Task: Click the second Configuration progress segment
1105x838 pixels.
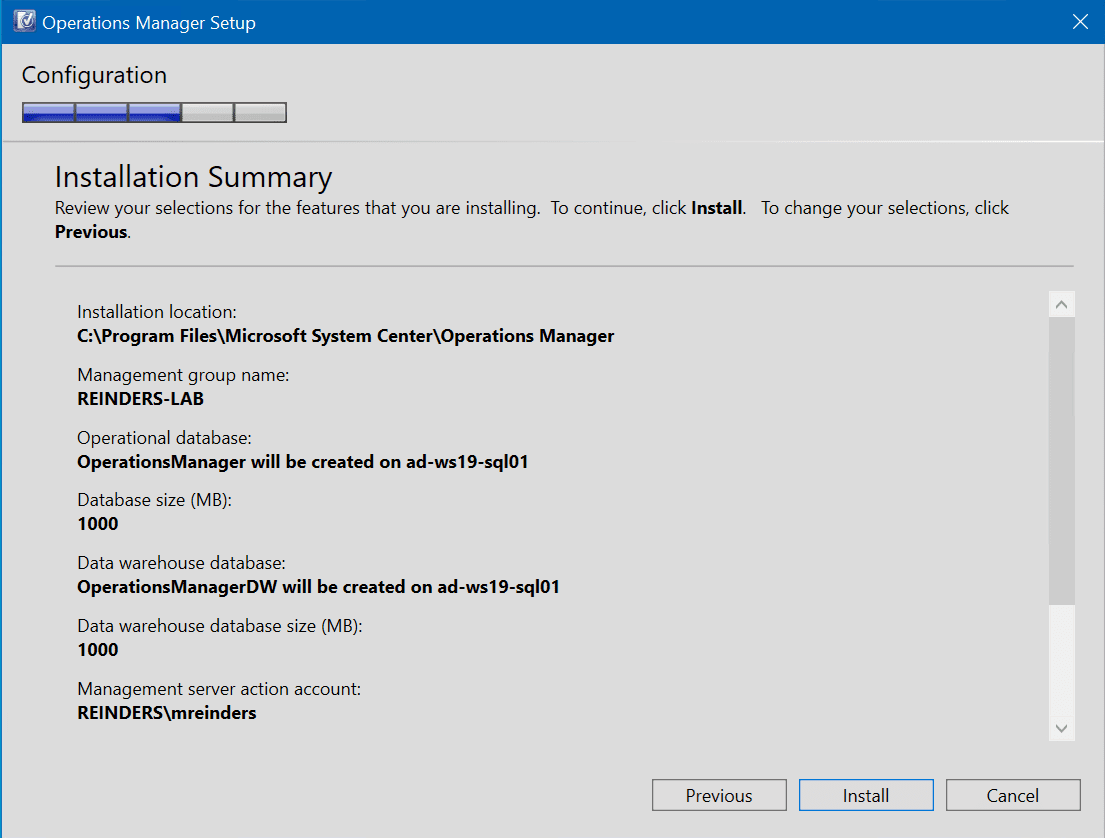Action: click(x=101, y=112)
